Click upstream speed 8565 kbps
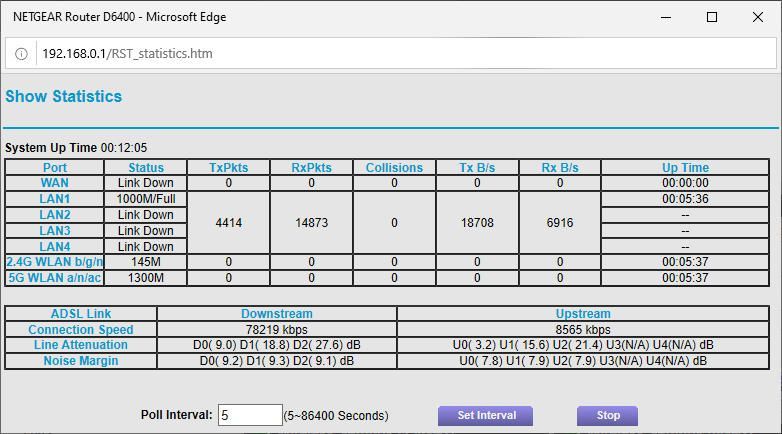 click(583, 329)
